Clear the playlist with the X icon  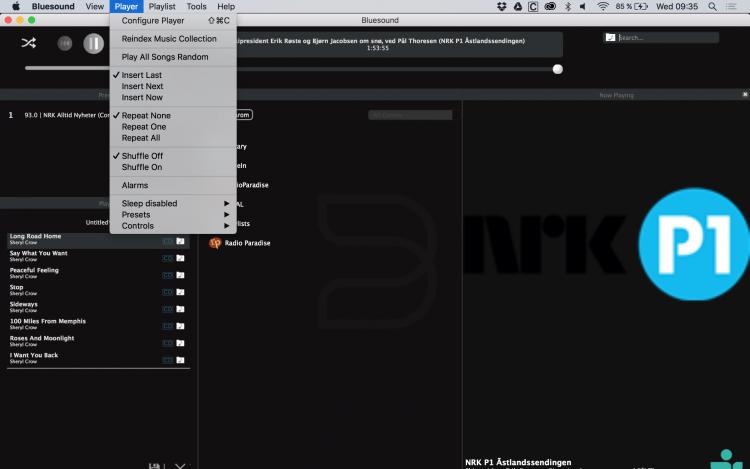coord(180,466)
